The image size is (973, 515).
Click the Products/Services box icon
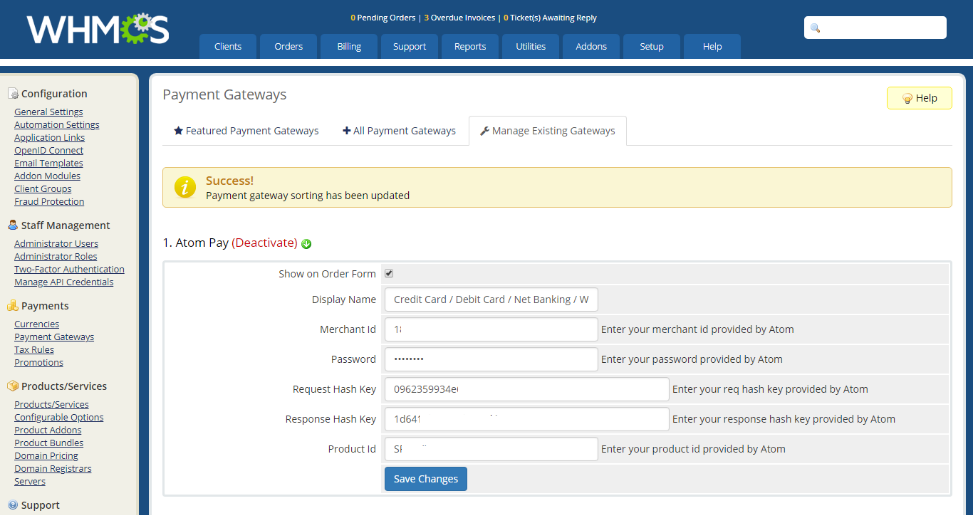pos(13,386)
